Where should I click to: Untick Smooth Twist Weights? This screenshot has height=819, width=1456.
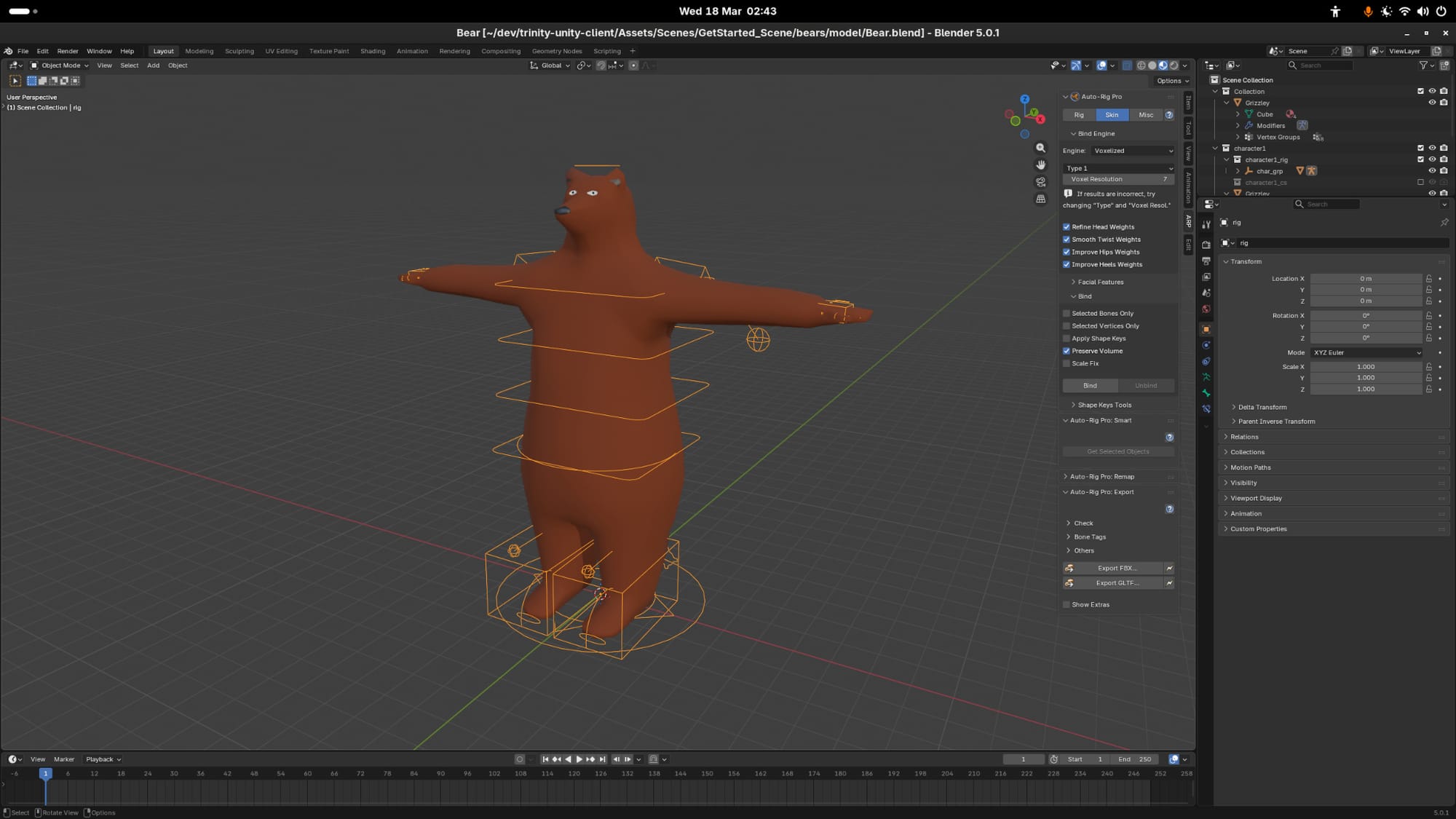1067,240
